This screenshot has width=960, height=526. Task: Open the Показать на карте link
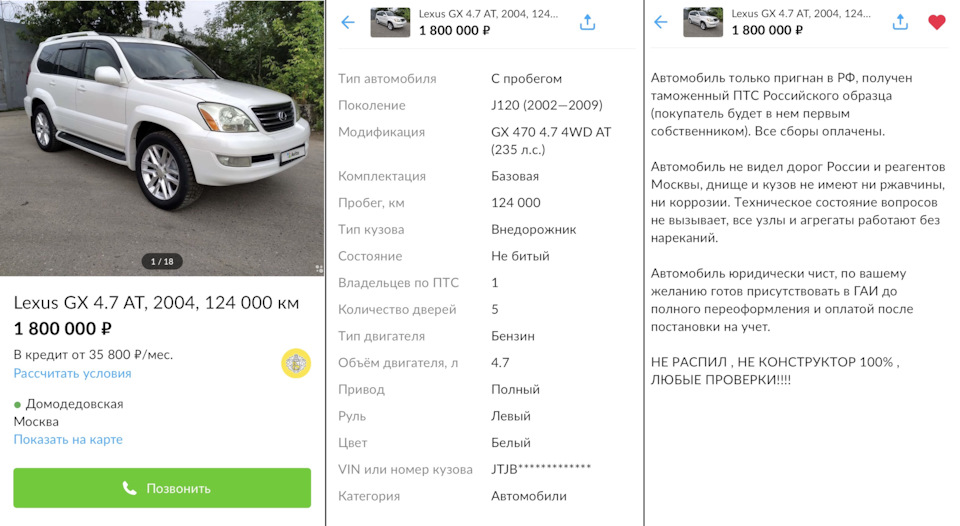68,440
